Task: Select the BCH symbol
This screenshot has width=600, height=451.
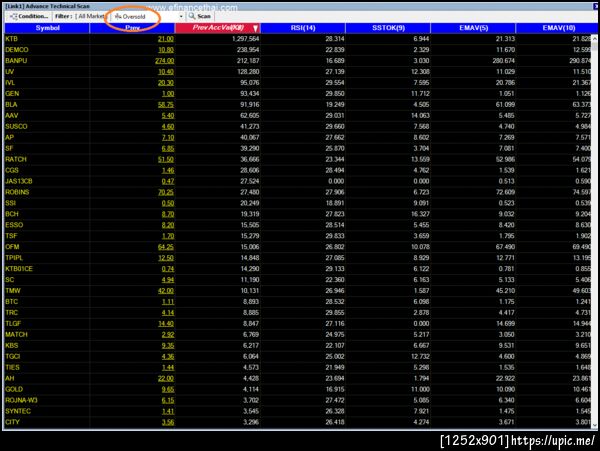Action: click(x=12, y=214)
